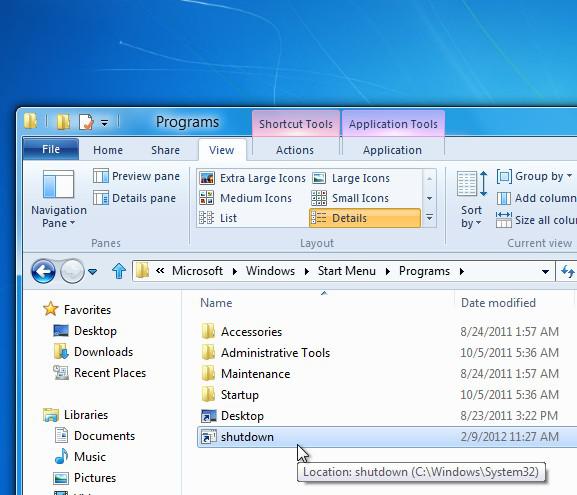Open the Application tab under Application Tools
The height and width of the screenshot is (495, 577).
click(x=392, y=150)
